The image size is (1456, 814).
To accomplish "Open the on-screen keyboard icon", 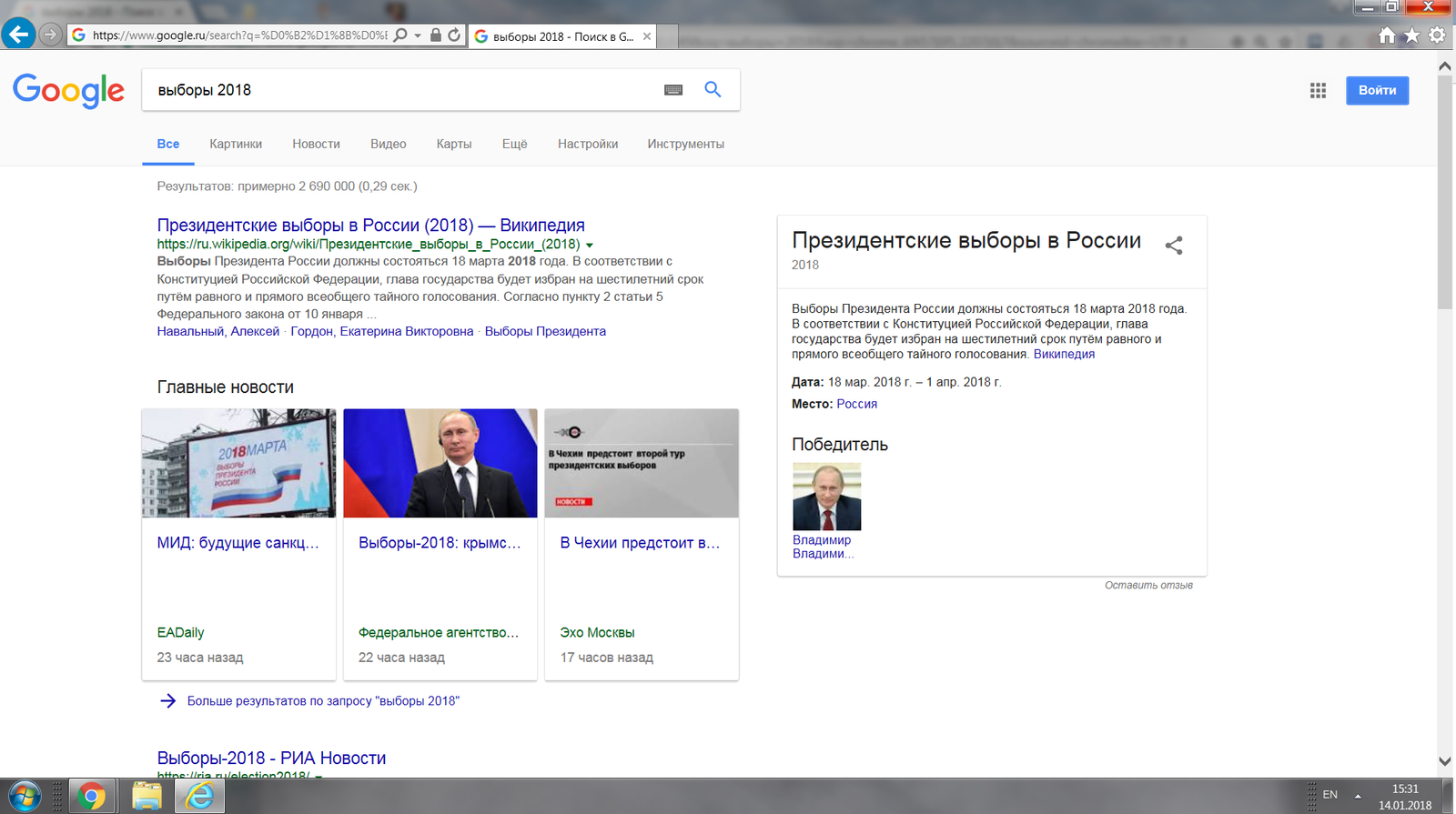I will coord(673,90).
